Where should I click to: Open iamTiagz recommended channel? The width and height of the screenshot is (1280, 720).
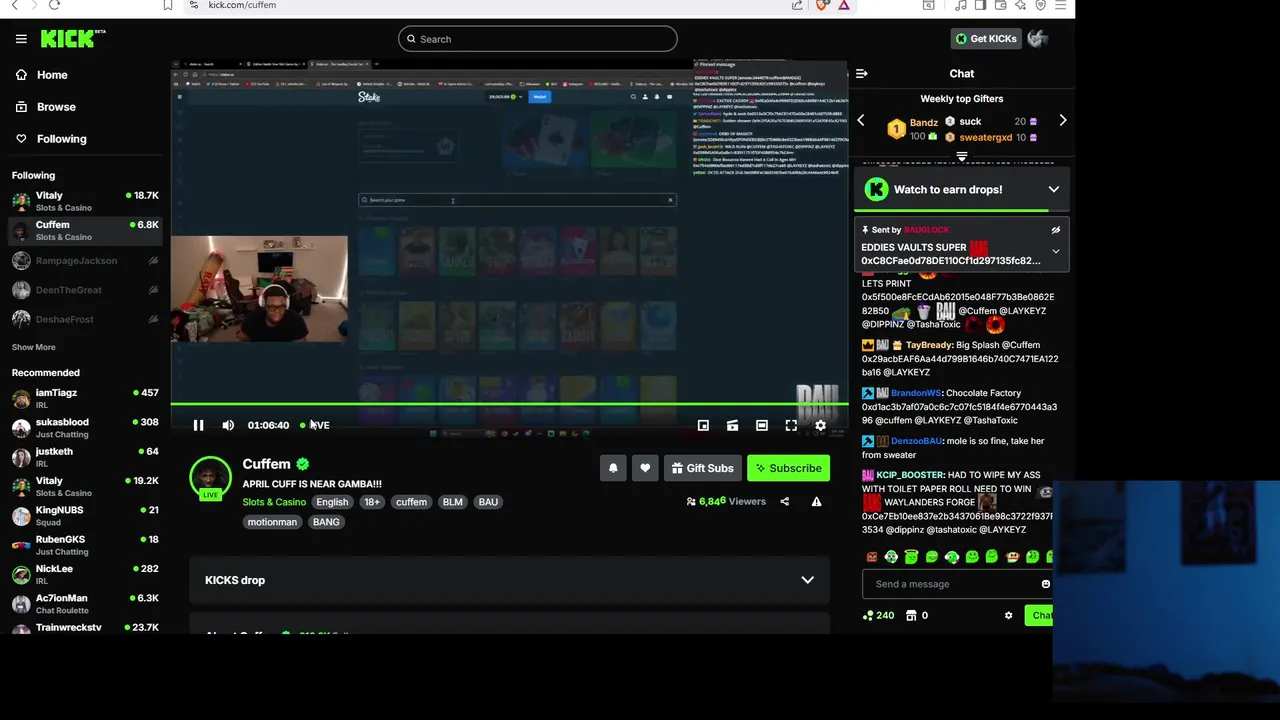point(84,398)
